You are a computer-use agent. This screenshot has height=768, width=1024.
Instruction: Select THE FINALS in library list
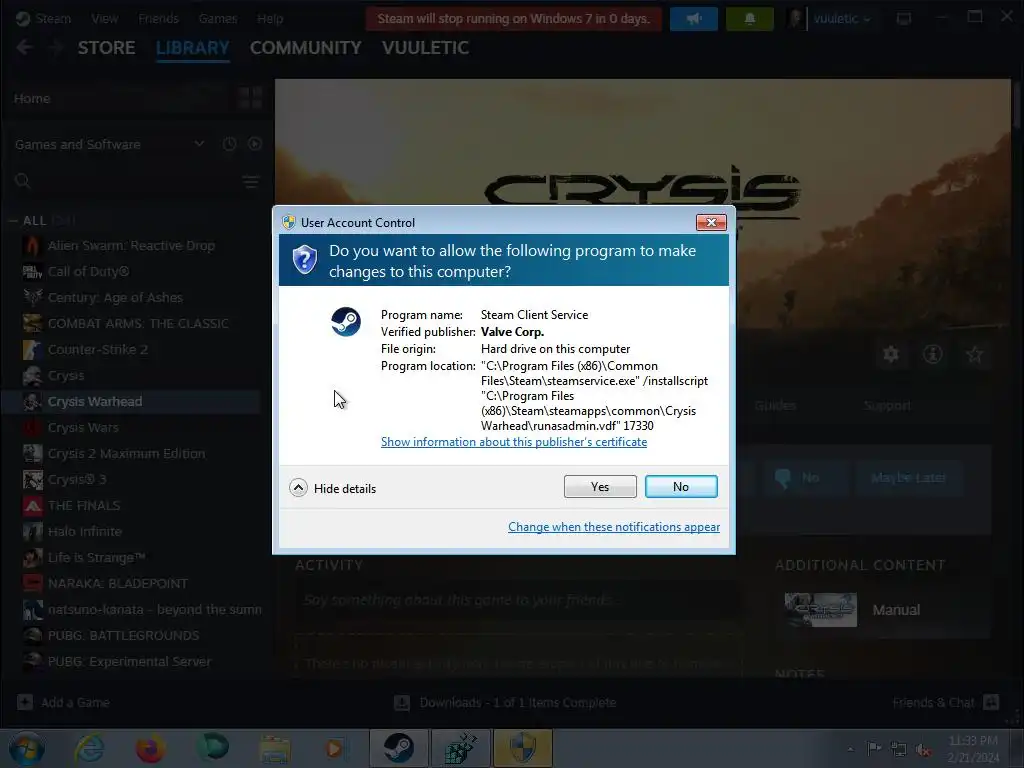coord(84,505)
